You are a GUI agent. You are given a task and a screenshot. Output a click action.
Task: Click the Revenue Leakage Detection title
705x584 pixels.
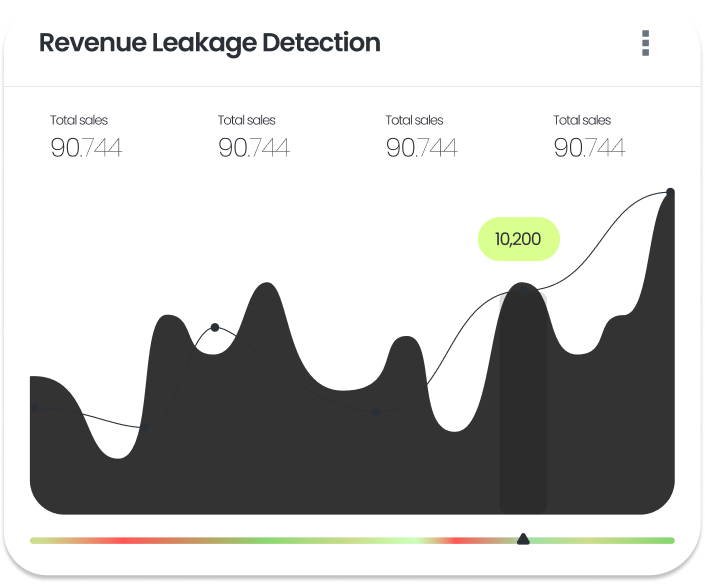[x=210, y=43]
